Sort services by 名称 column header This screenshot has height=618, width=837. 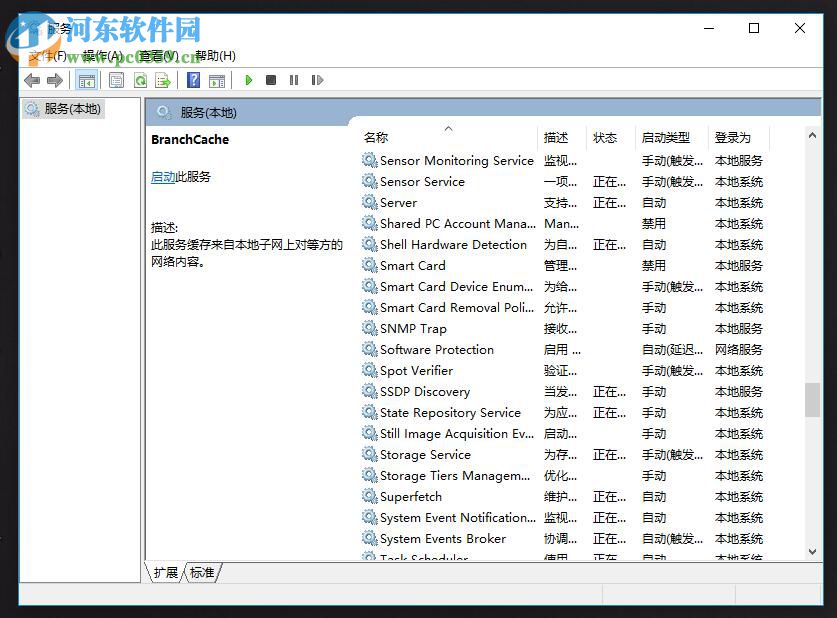[374, 137]
